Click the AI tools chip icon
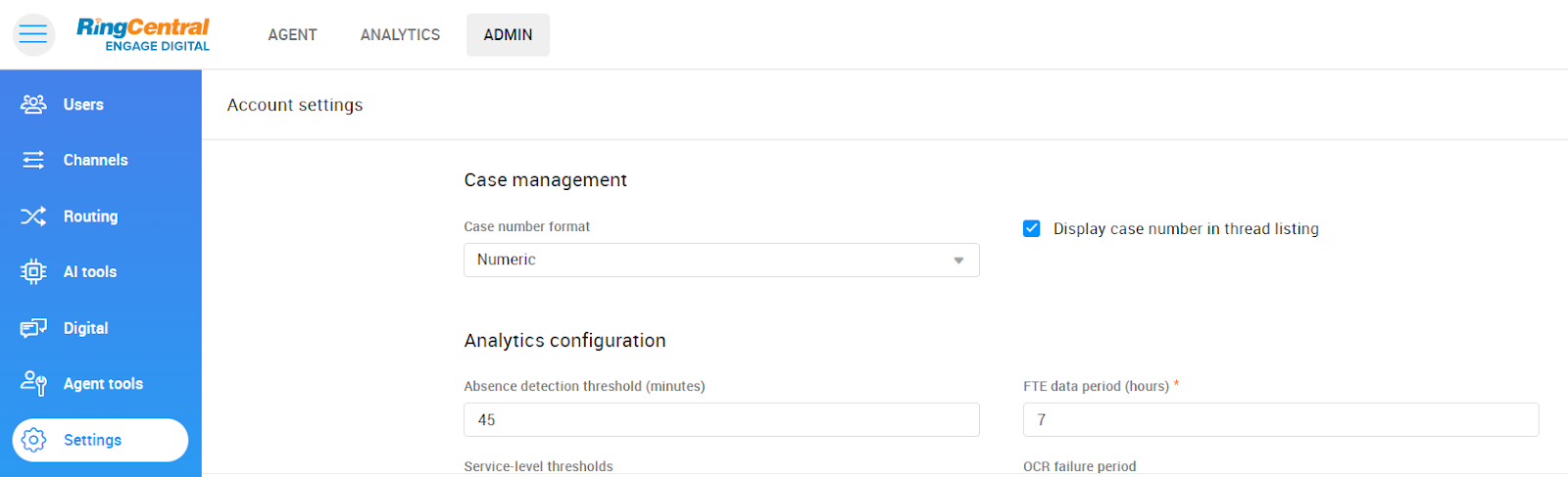The height and width of the screenshot is (477, 1568). pyautogui.click(x=33, y=272)
